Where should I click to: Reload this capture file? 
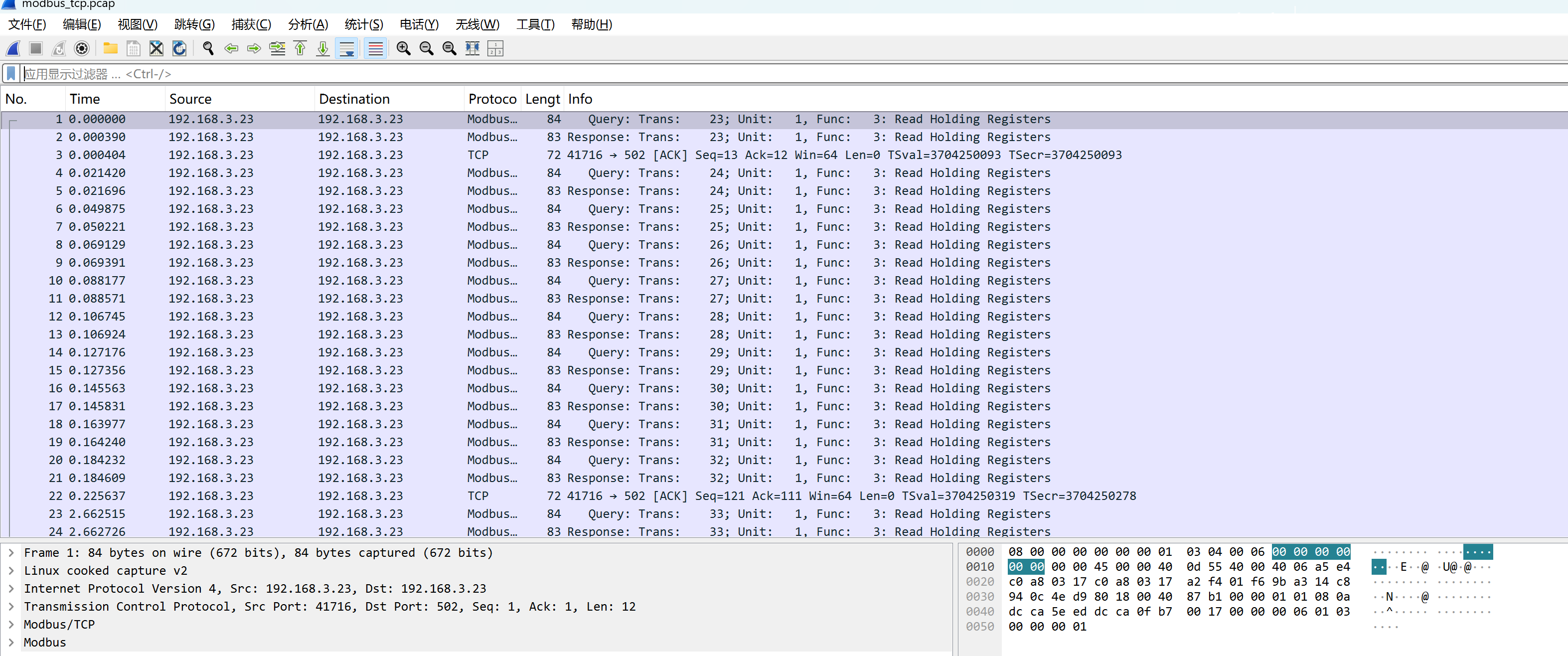pyautogui.click(x=179, y=49)
